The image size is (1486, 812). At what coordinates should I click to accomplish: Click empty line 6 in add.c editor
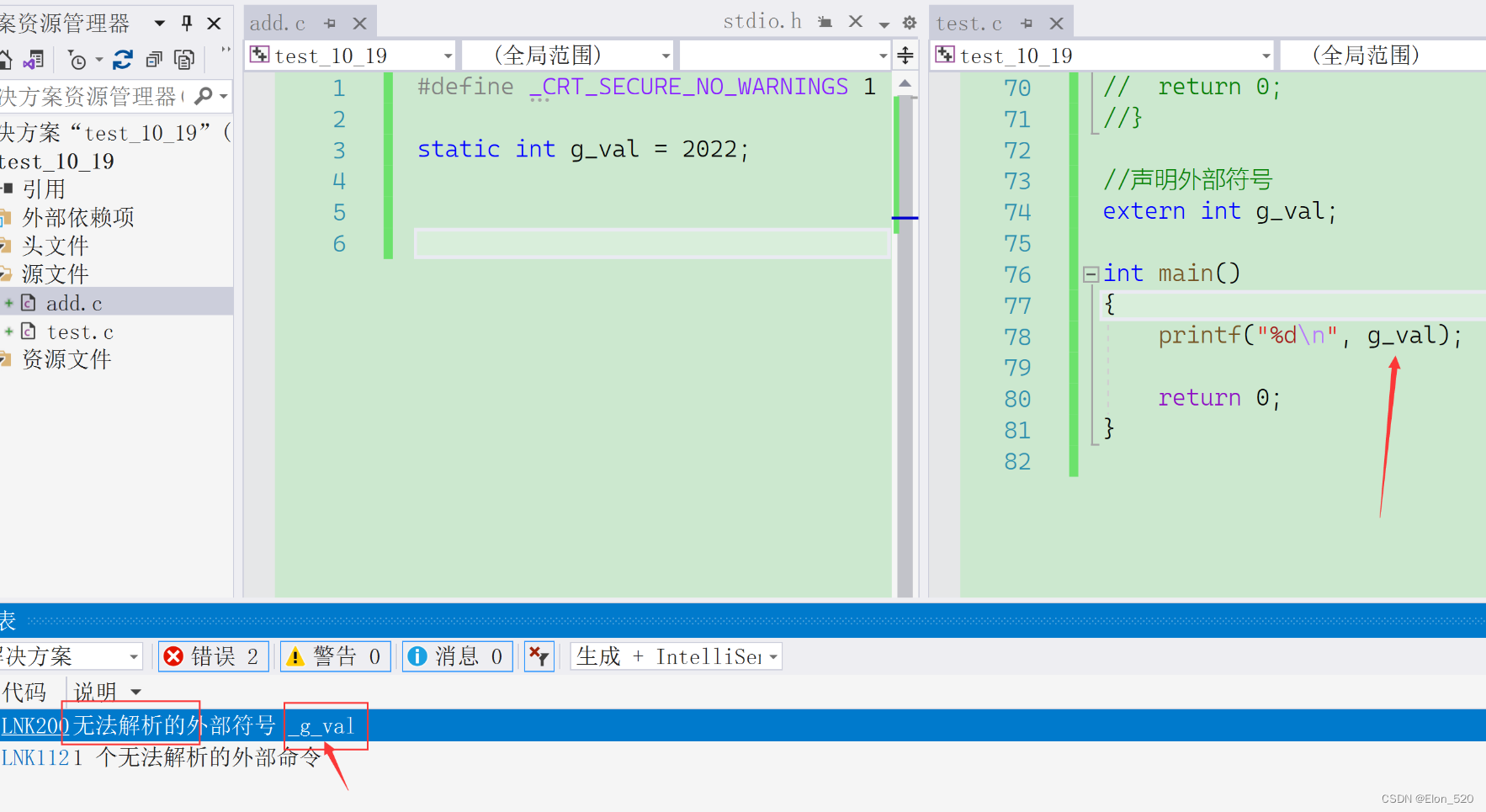[x=652, y=244]
